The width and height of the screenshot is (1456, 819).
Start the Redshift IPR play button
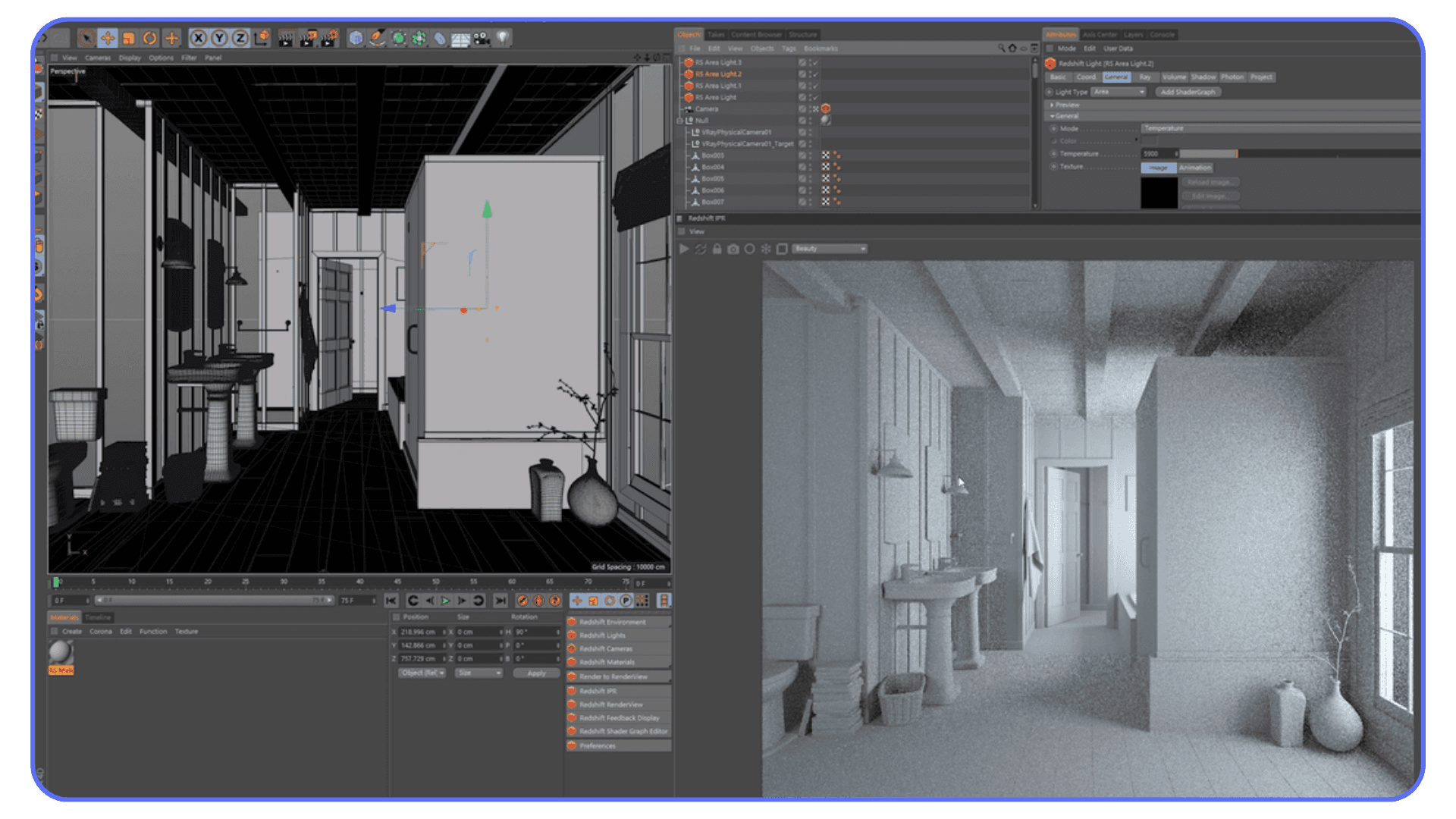click(x=683, y=249)
